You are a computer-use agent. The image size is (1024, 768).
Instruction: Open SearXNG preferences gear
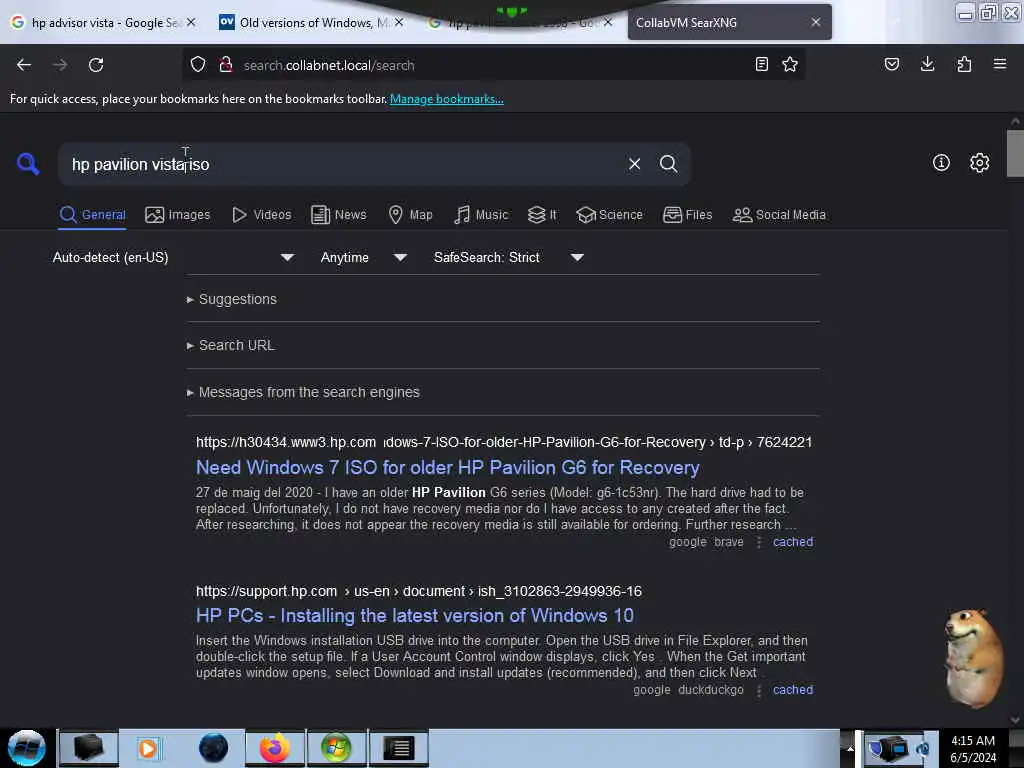click(979, 163)
